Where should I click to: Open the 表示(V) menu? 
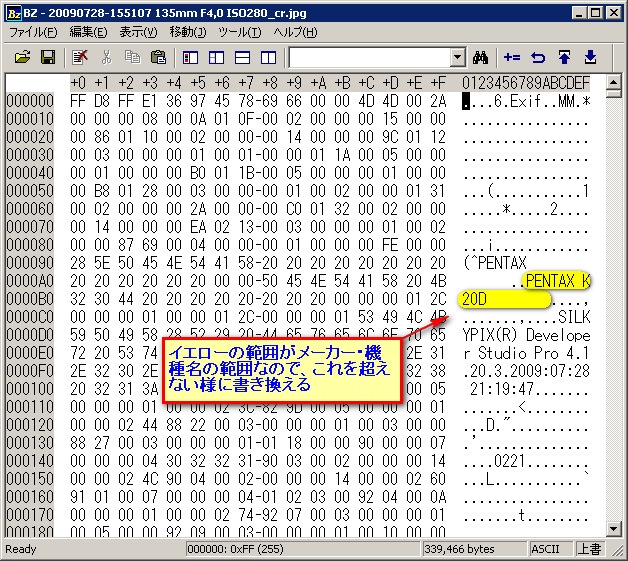tap(138, 32)
